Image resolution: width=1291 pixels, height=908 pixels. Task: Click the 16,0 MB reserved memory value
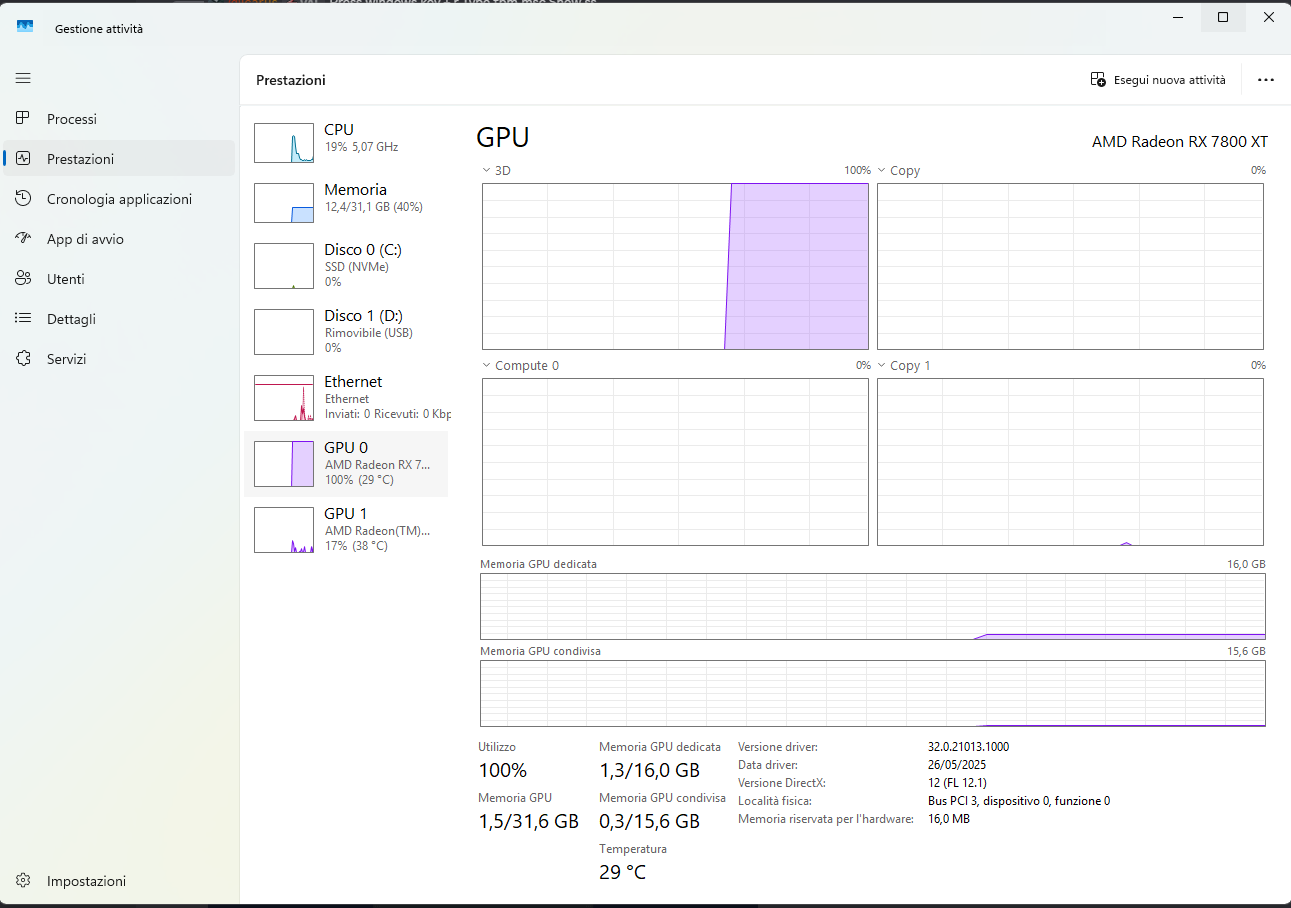[949, 819]
